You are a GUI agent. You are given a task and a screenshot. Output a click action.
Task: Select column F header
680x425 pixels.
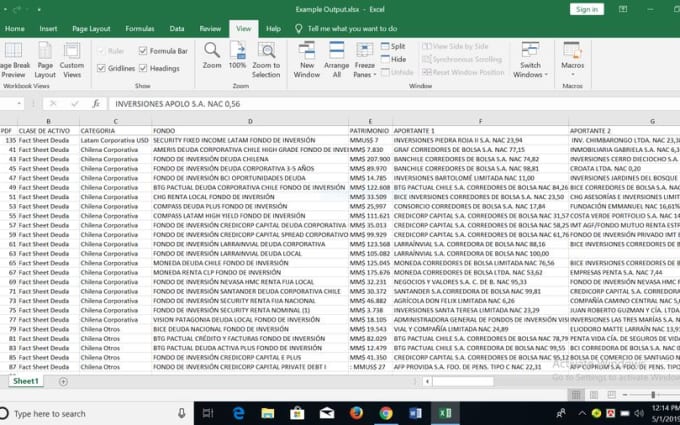pos(480,121)
